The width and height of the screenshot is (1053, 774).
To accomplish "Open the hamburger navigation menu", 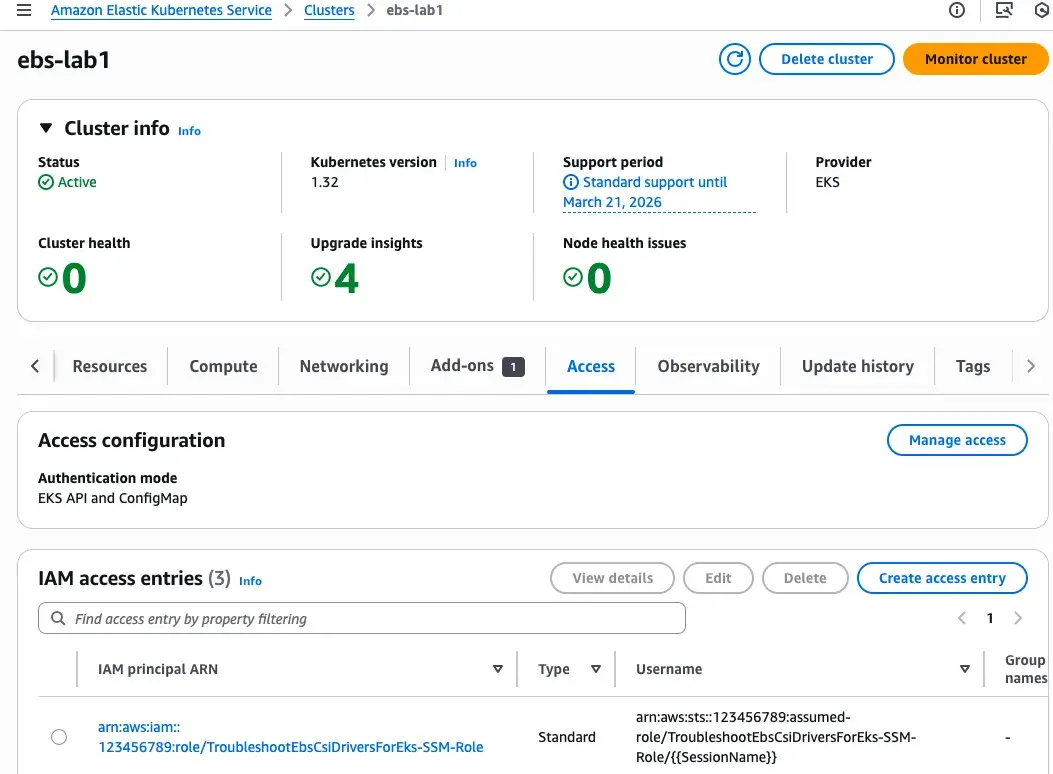I will pos(24,11).
